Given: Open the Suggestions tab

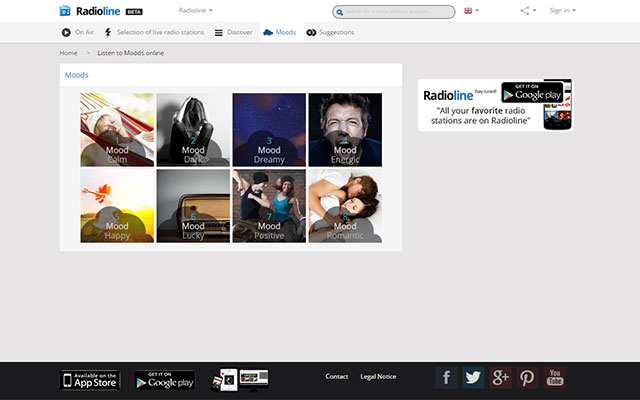Looking at the screenshot, I should 330,32.
